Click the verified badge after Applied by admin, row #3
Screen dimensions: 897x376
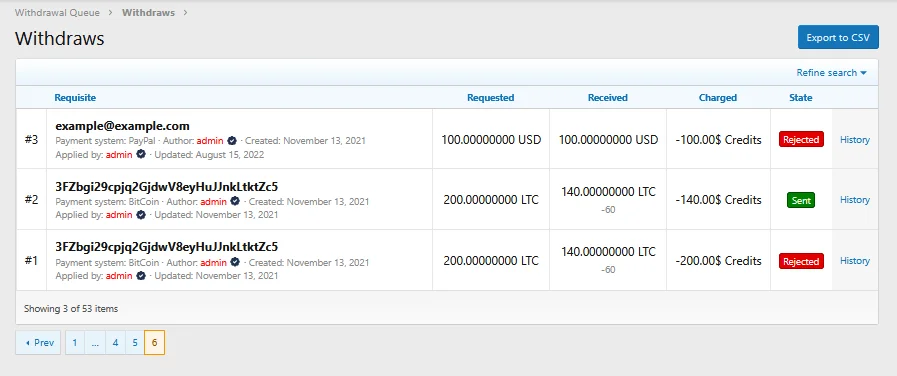(x=141, y=155)
